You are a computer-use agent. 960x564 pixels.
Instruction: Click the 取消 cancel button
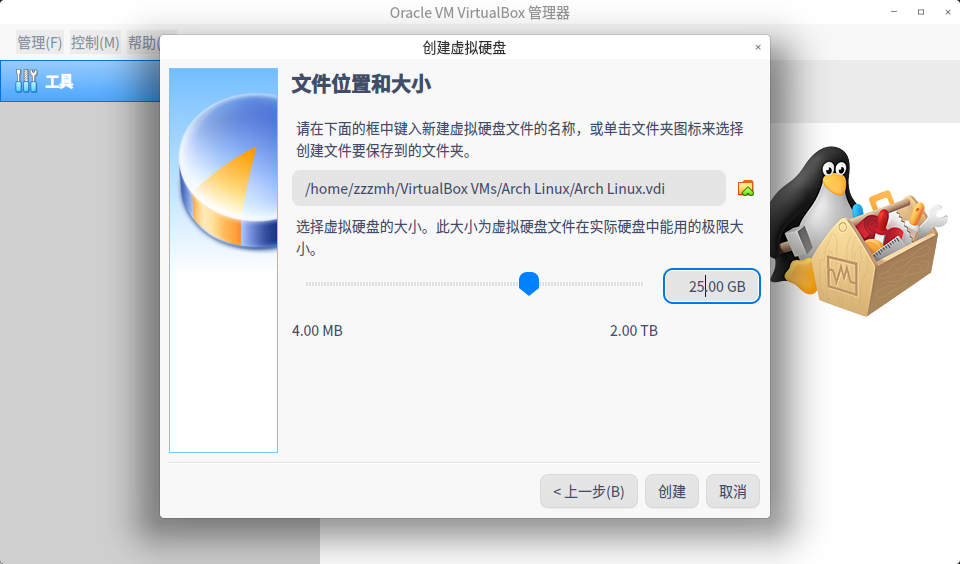pyautogui.click(x=733, y=491)
